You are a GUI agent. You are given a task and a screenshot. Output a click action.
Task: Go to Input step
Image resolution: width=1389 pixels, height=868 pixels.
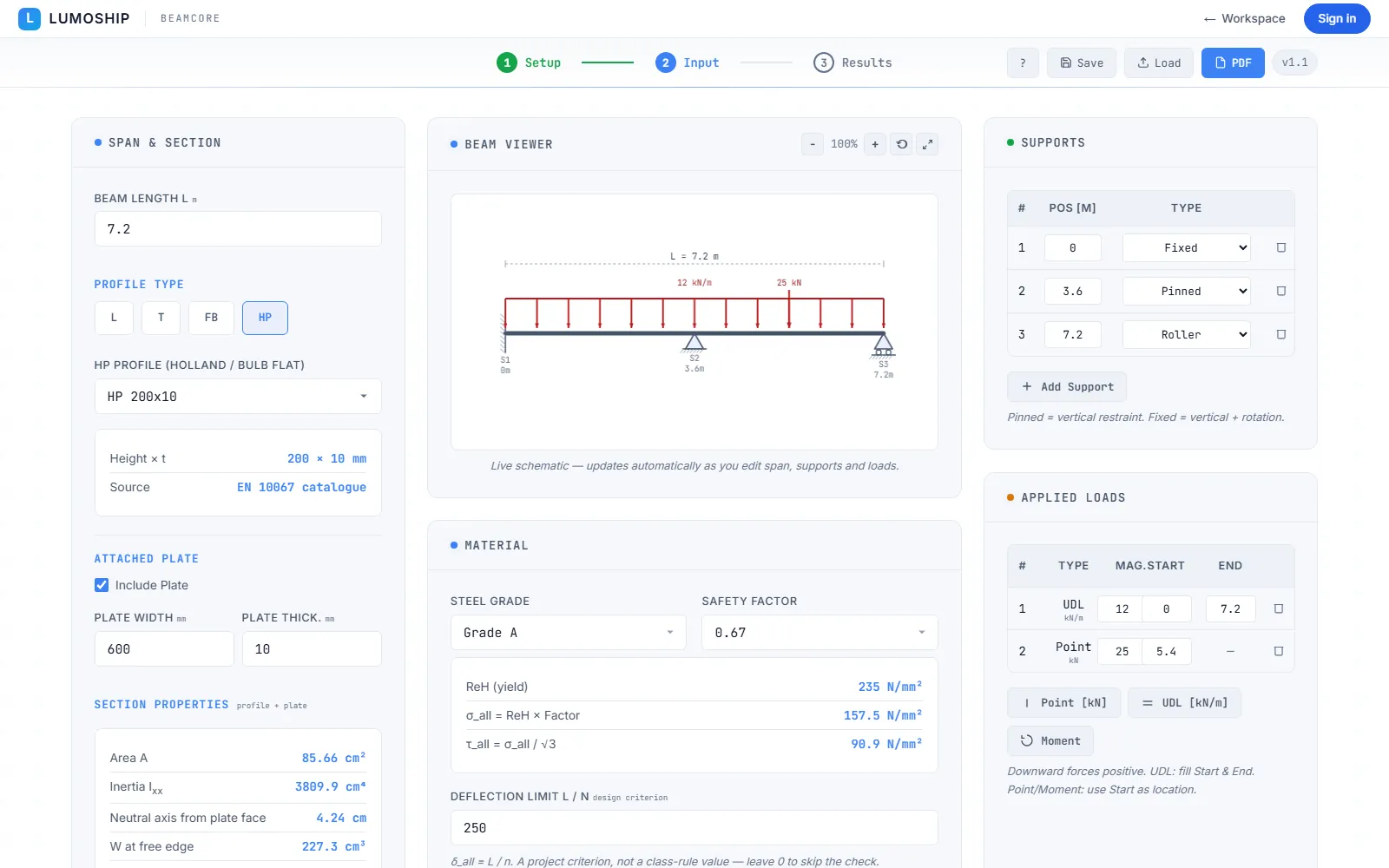click(x=688, y=62)
